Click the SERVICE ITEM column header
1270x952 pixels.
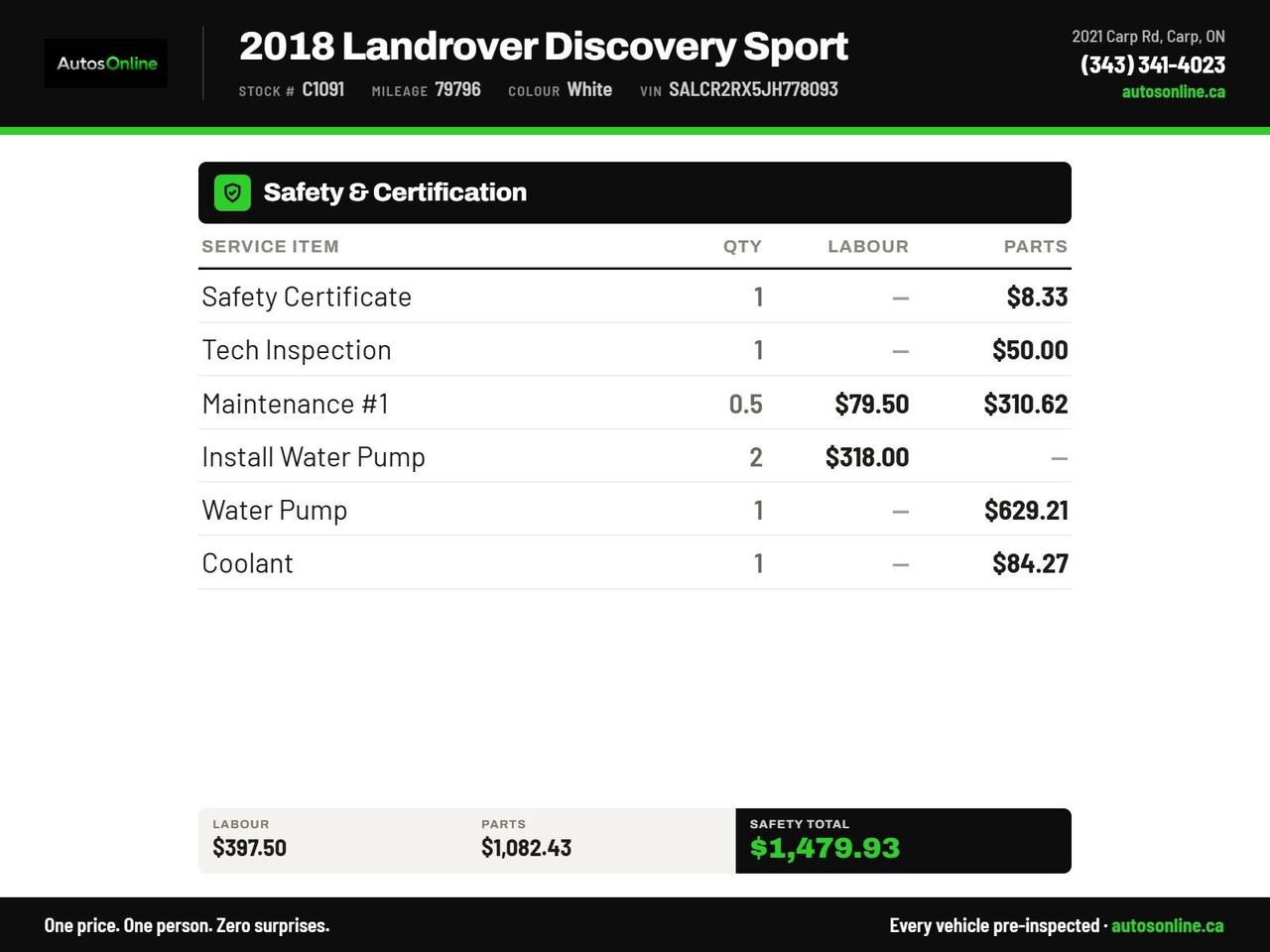tap(270, 246)
